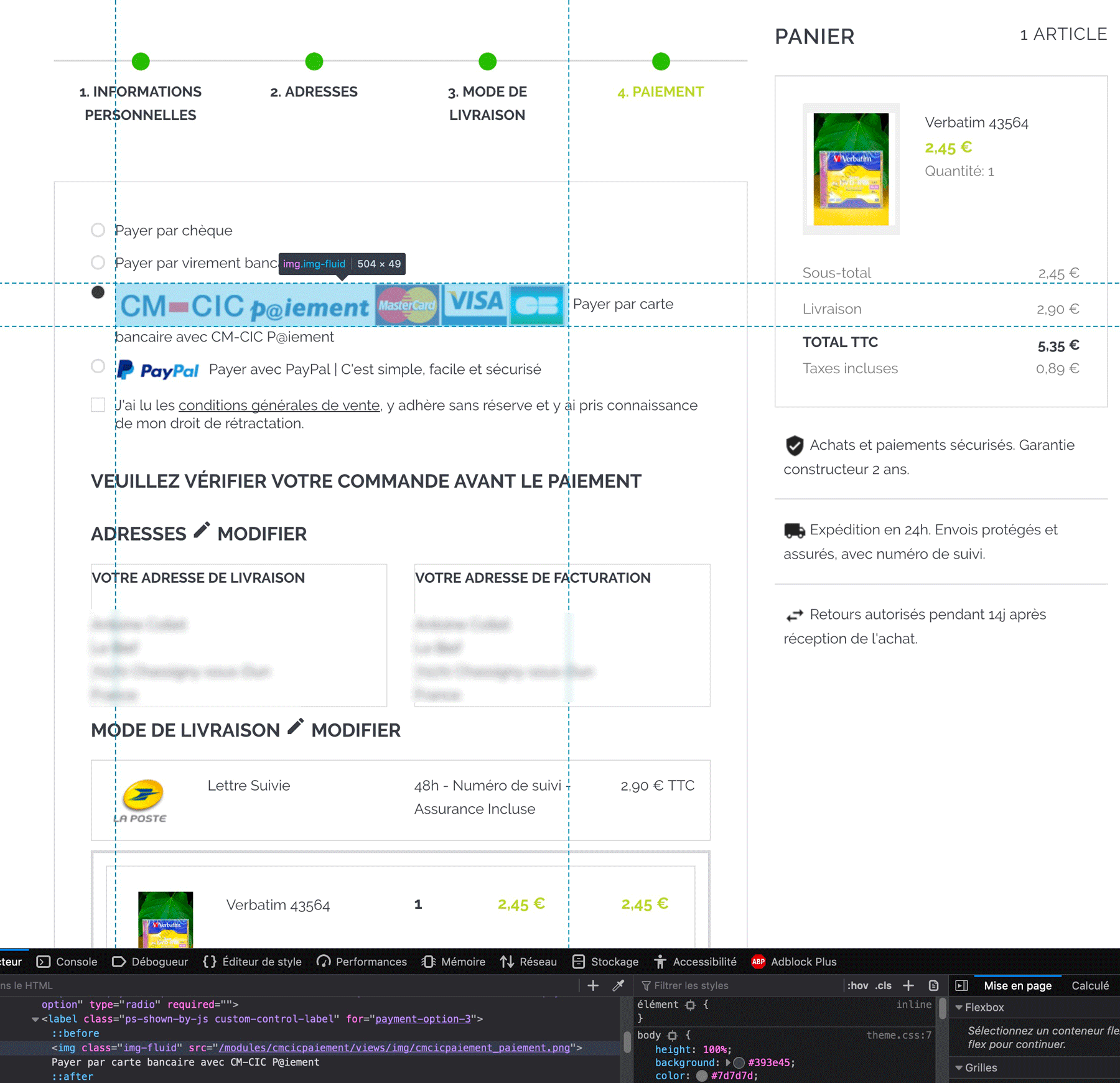Select the Payer par virement bancaire option
The width and height of the screenshot is (1120, 1083).
(98, 263)
